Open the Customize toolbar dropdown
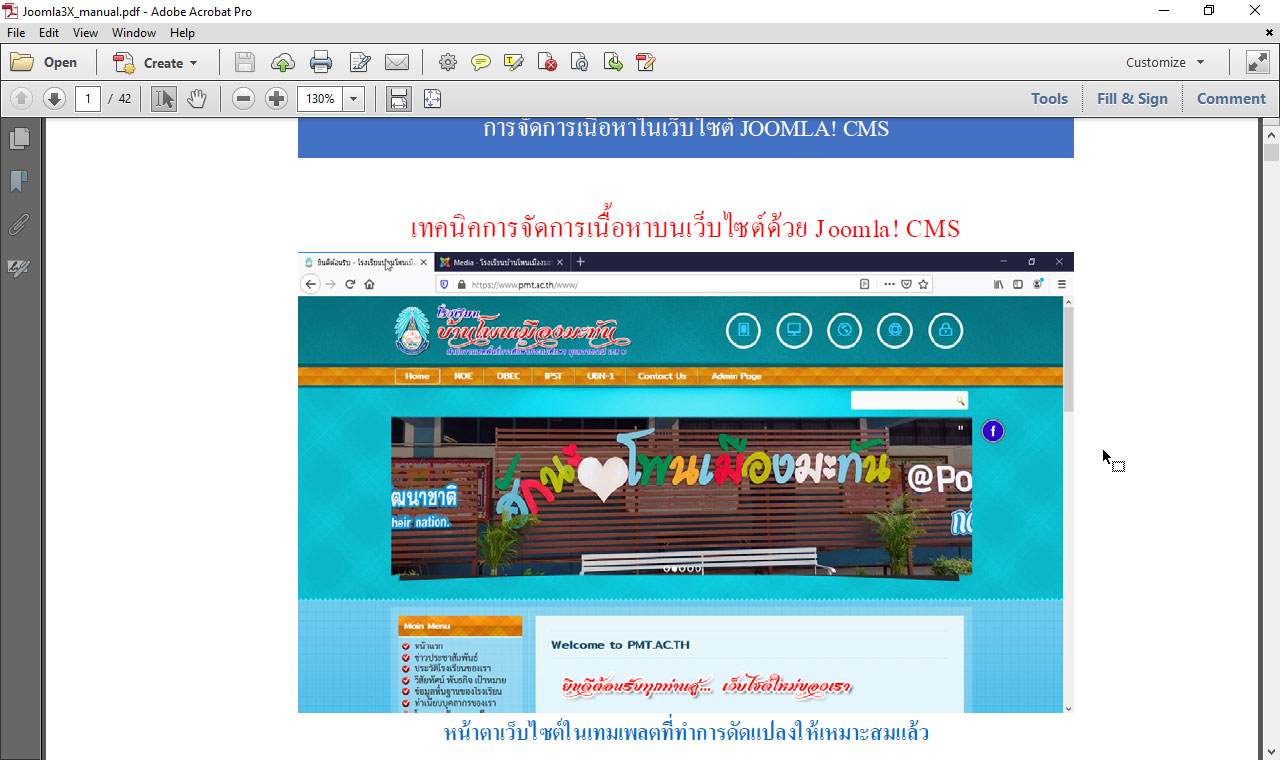The height and width of the screenshot is (760, 1280). point(1165,62)
